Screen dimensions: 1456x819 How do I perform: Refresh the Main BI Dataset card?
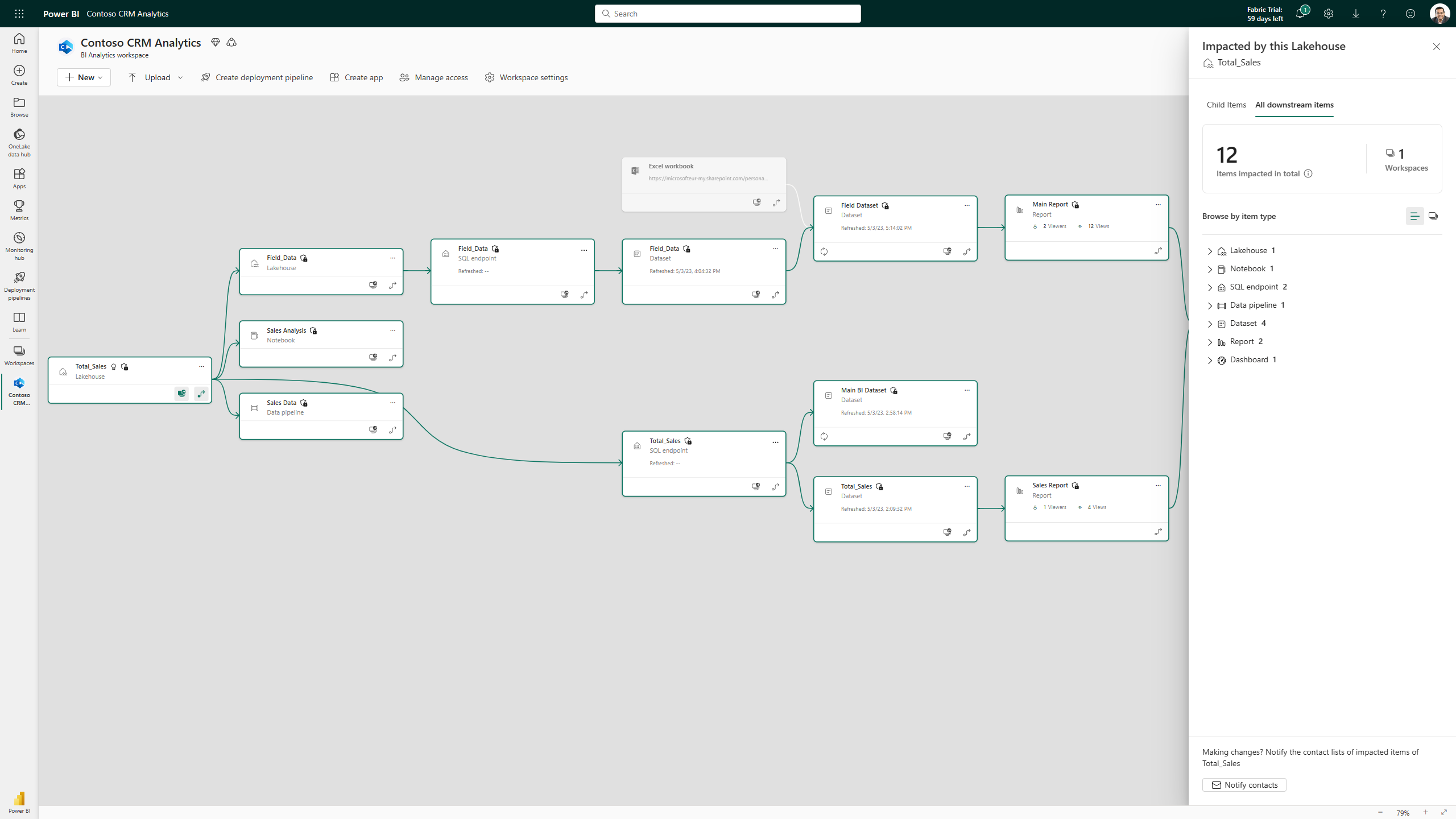(824, 436)
